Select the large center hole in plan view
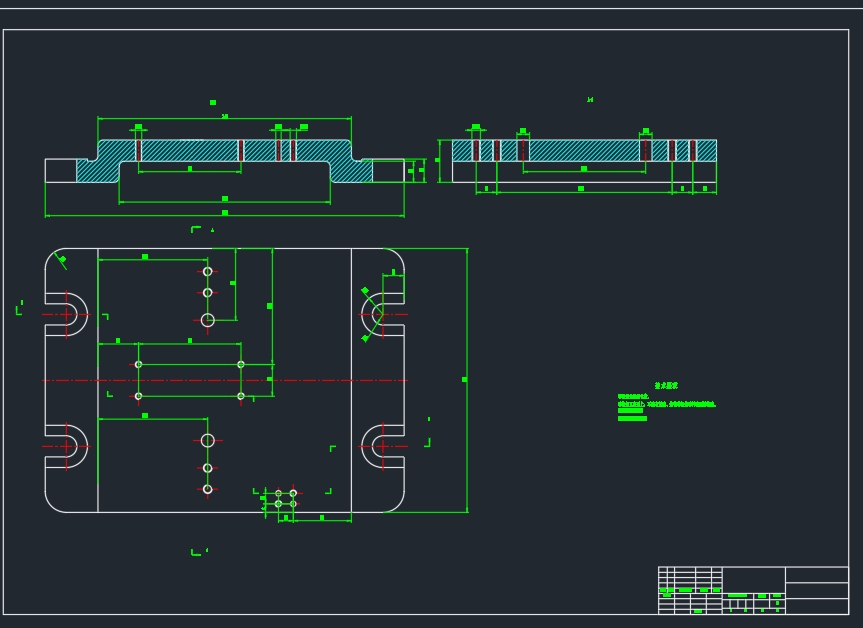 tap(208, 318)
